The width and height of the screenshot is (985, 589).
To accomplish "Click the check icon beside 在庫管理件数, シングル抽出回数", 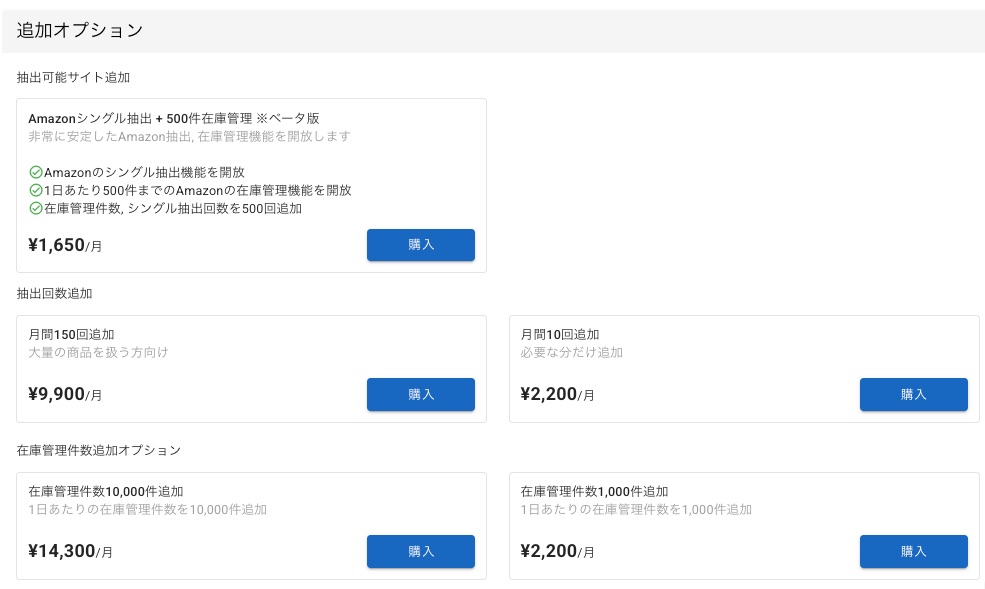I will pyautogui.click(x=36, y=209).
